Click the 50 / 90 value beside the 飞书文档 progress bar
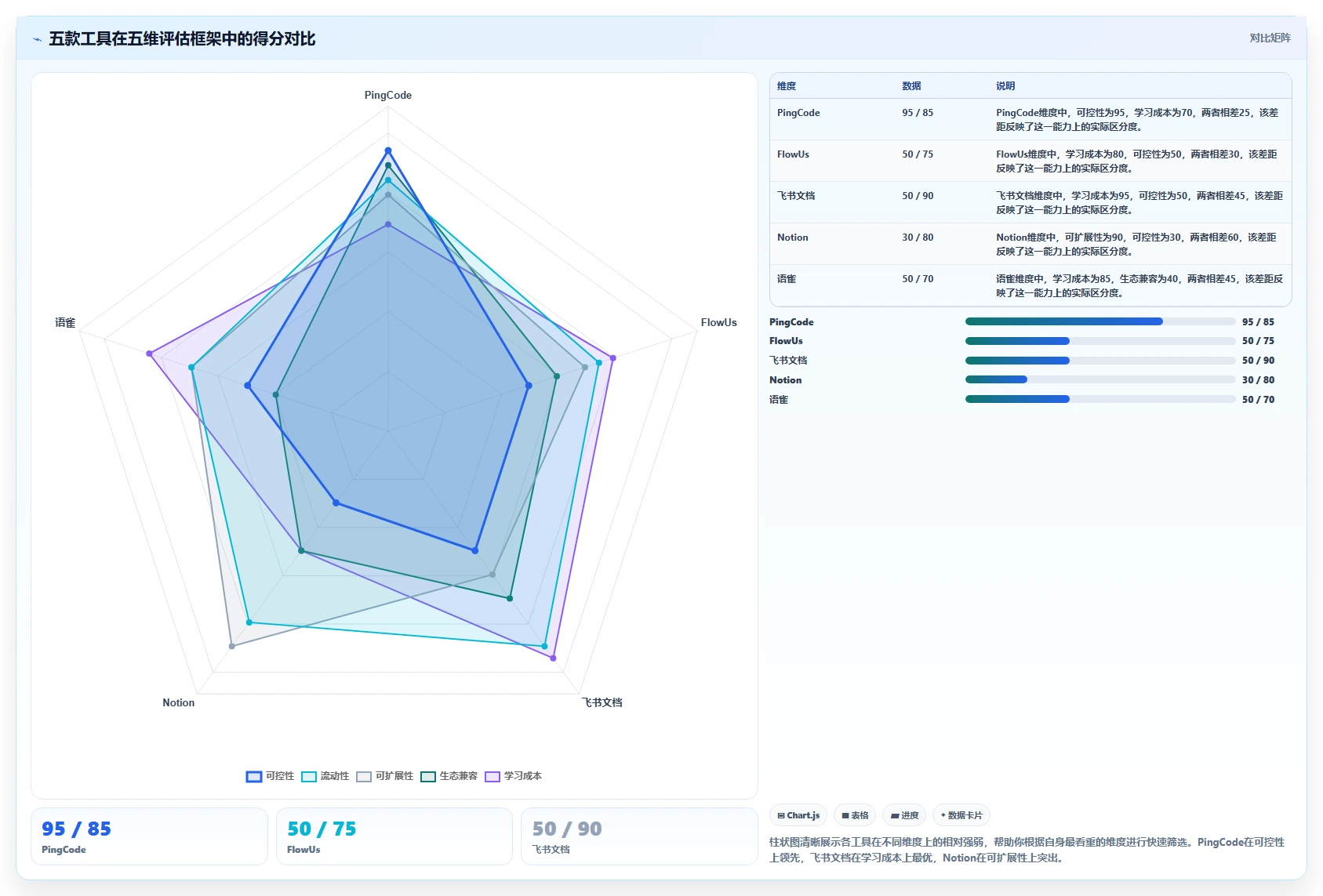1323x896 pixels. coord(1258,361)
